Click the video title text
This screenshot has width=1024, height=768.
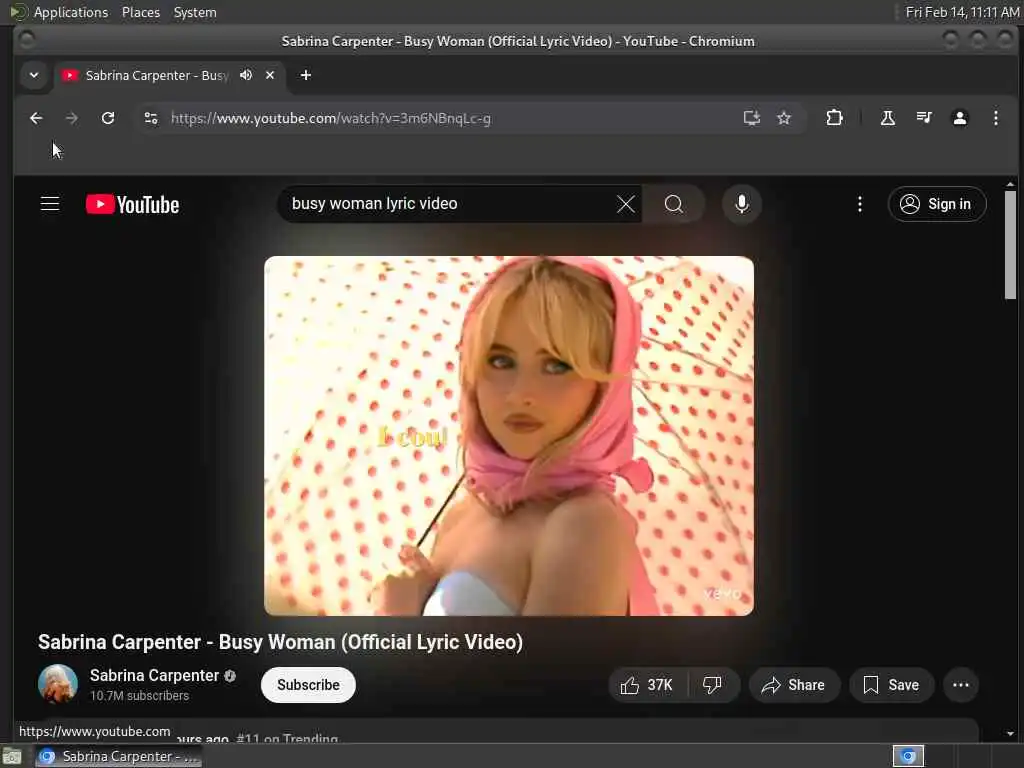pos(280,642)
